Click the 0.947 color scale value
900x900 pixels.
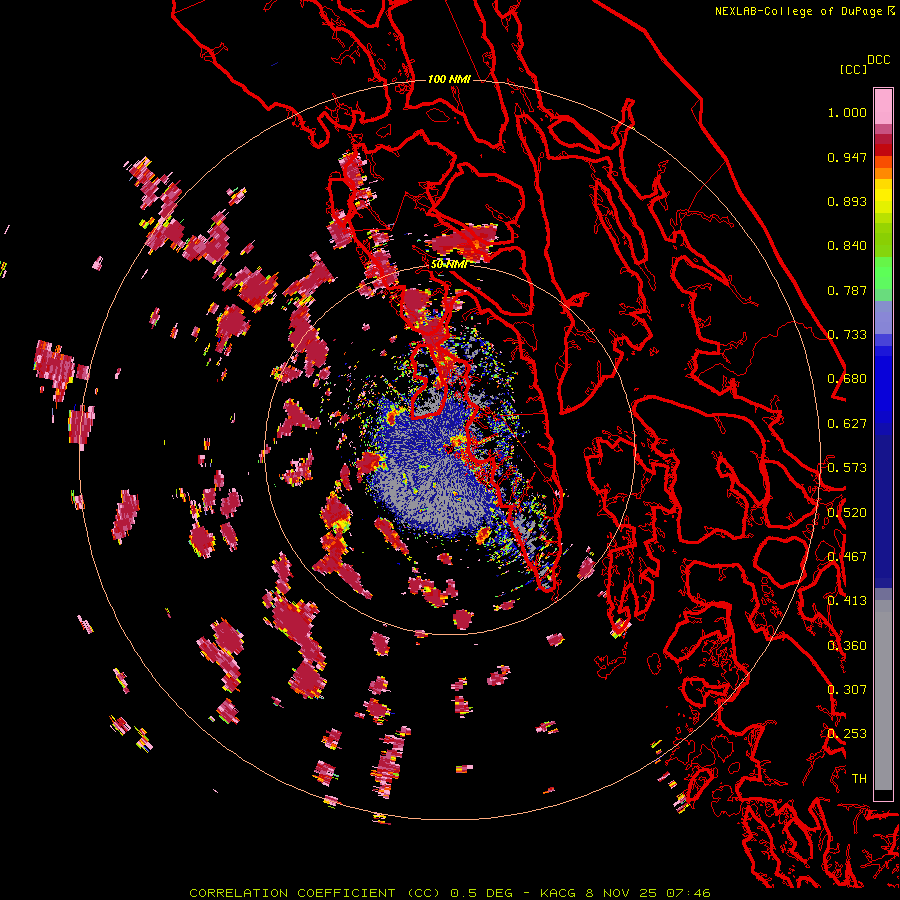point(847,157)
